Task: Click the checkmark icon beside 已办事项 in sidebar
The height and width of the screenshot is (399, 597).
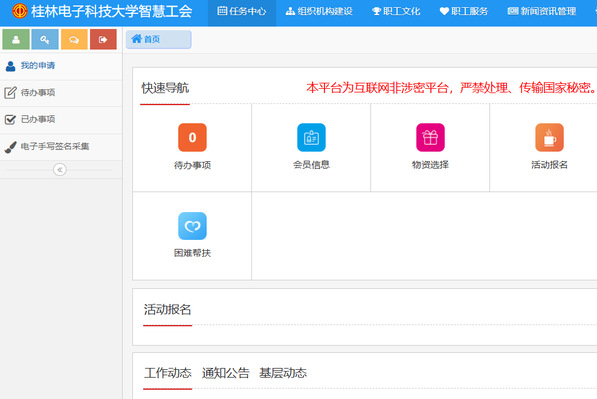Action: [x=10, y=120]
